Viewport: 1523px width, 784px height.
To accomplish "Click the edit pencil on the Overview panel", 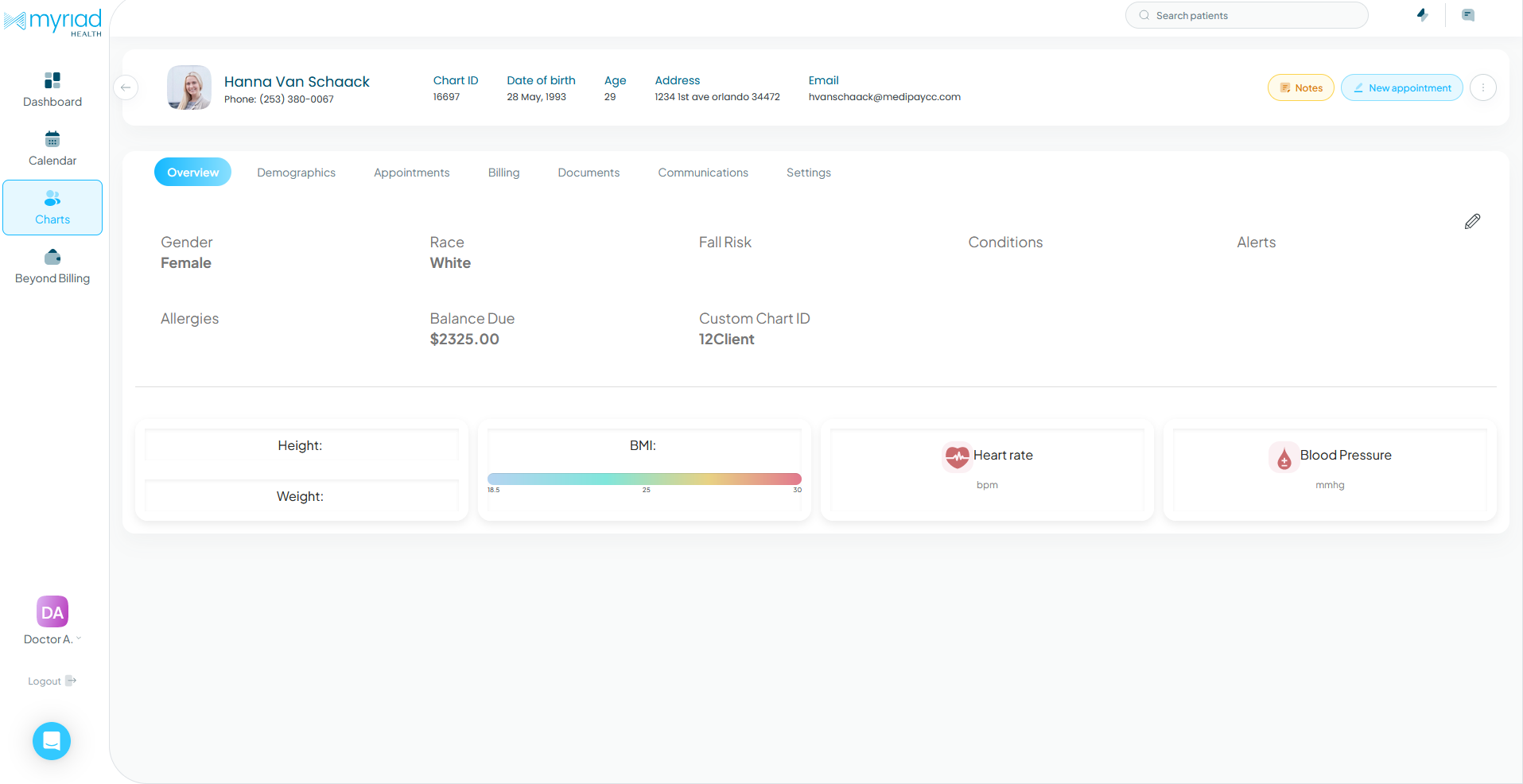I will coord(1472,221).
